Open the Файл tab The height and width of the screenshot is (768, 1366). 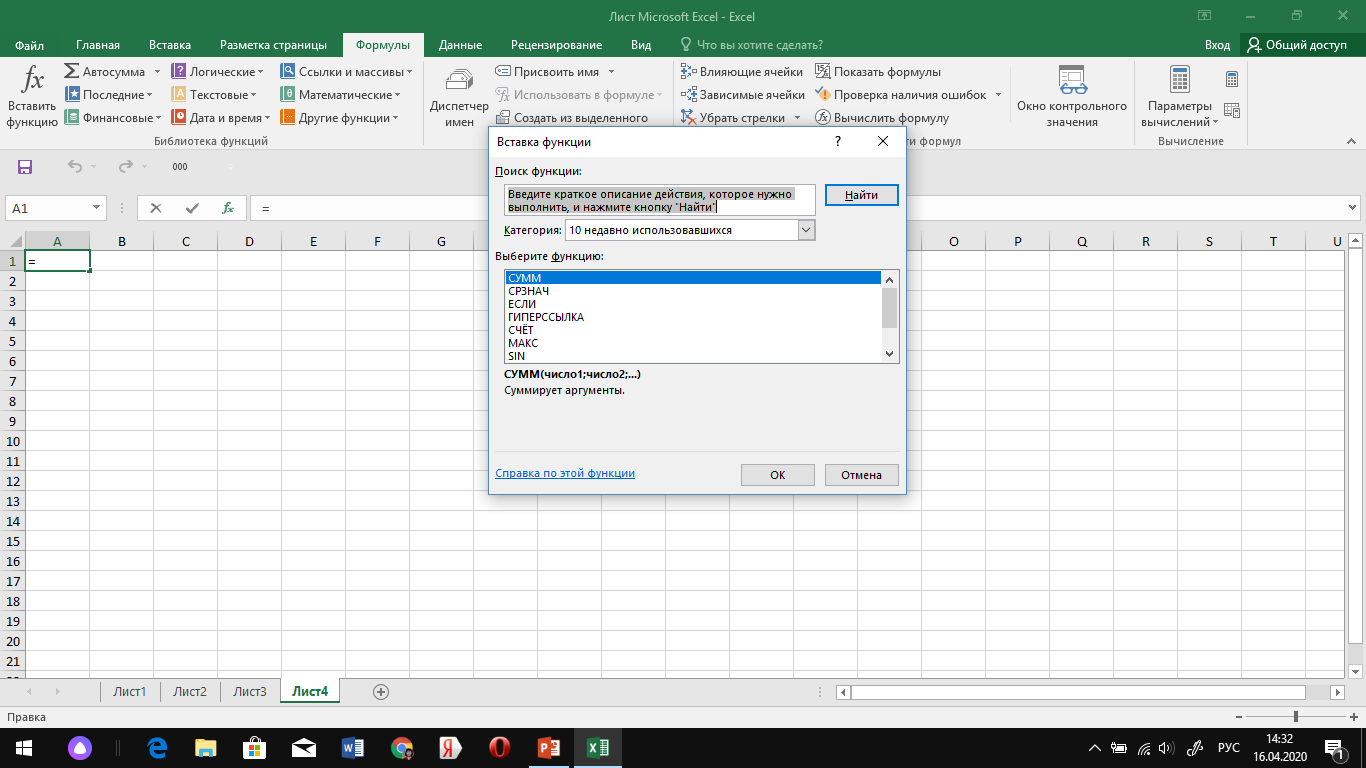[30, 45]
